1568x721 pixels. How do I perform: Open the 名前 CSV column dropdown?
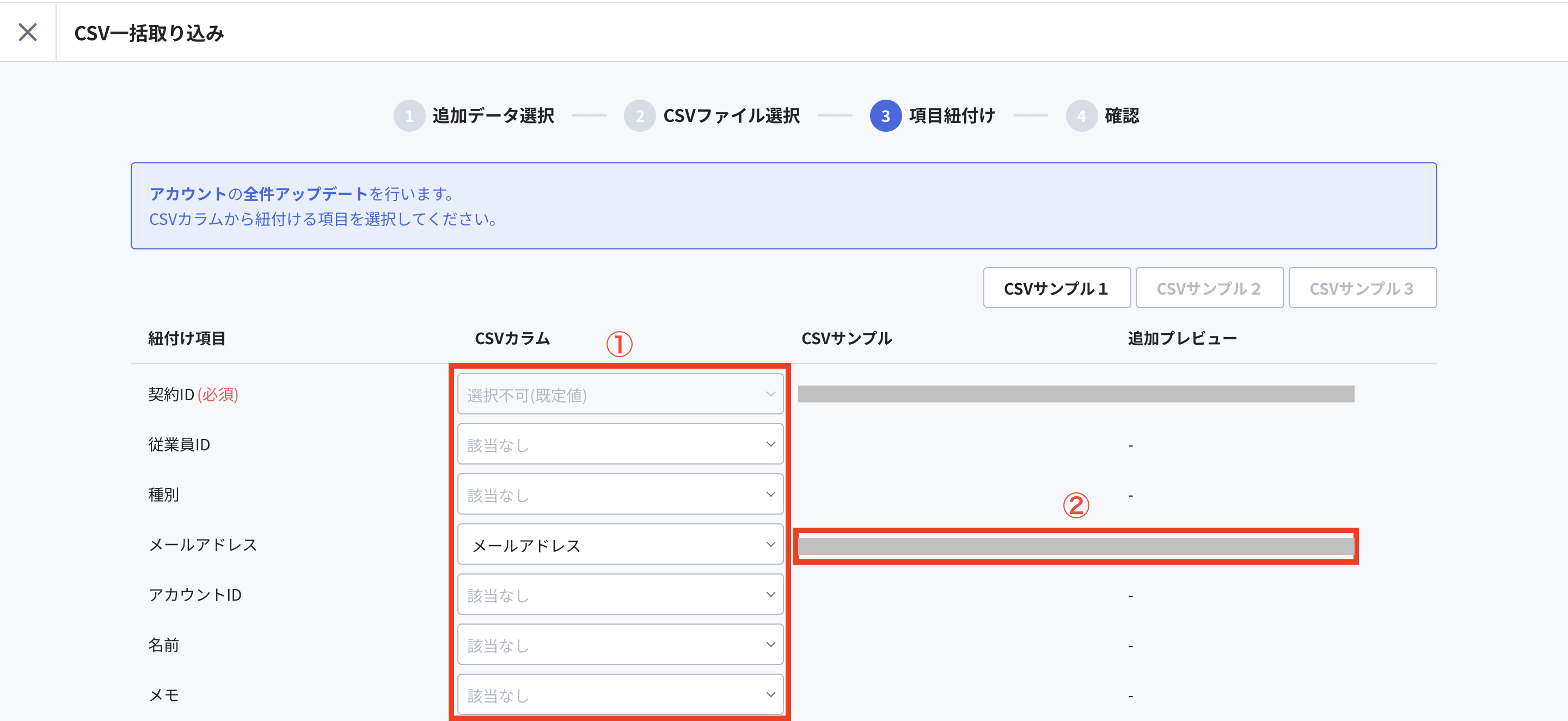coord(620,644)
